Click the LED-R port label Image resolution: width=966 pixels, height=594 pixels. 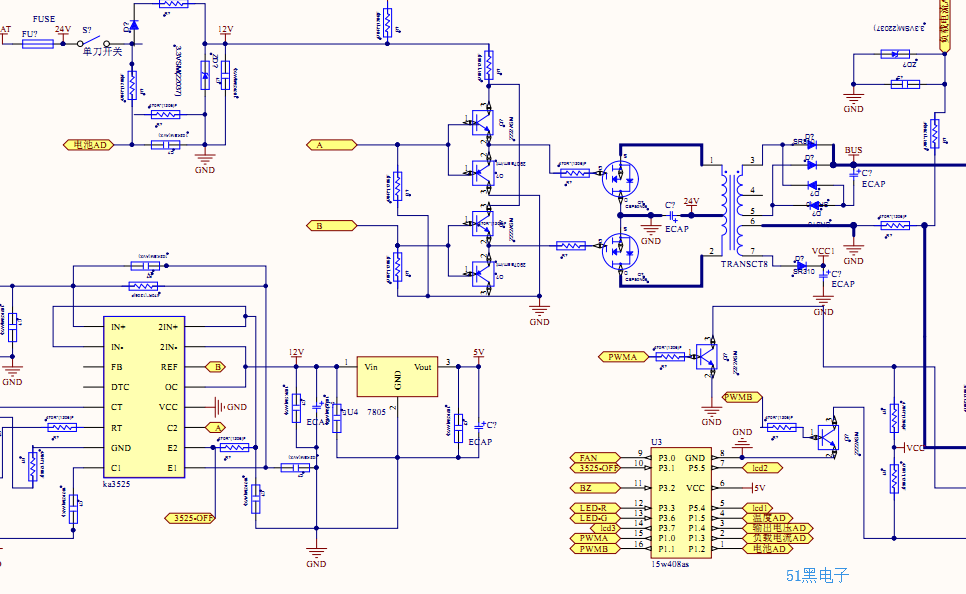point(595,508)
